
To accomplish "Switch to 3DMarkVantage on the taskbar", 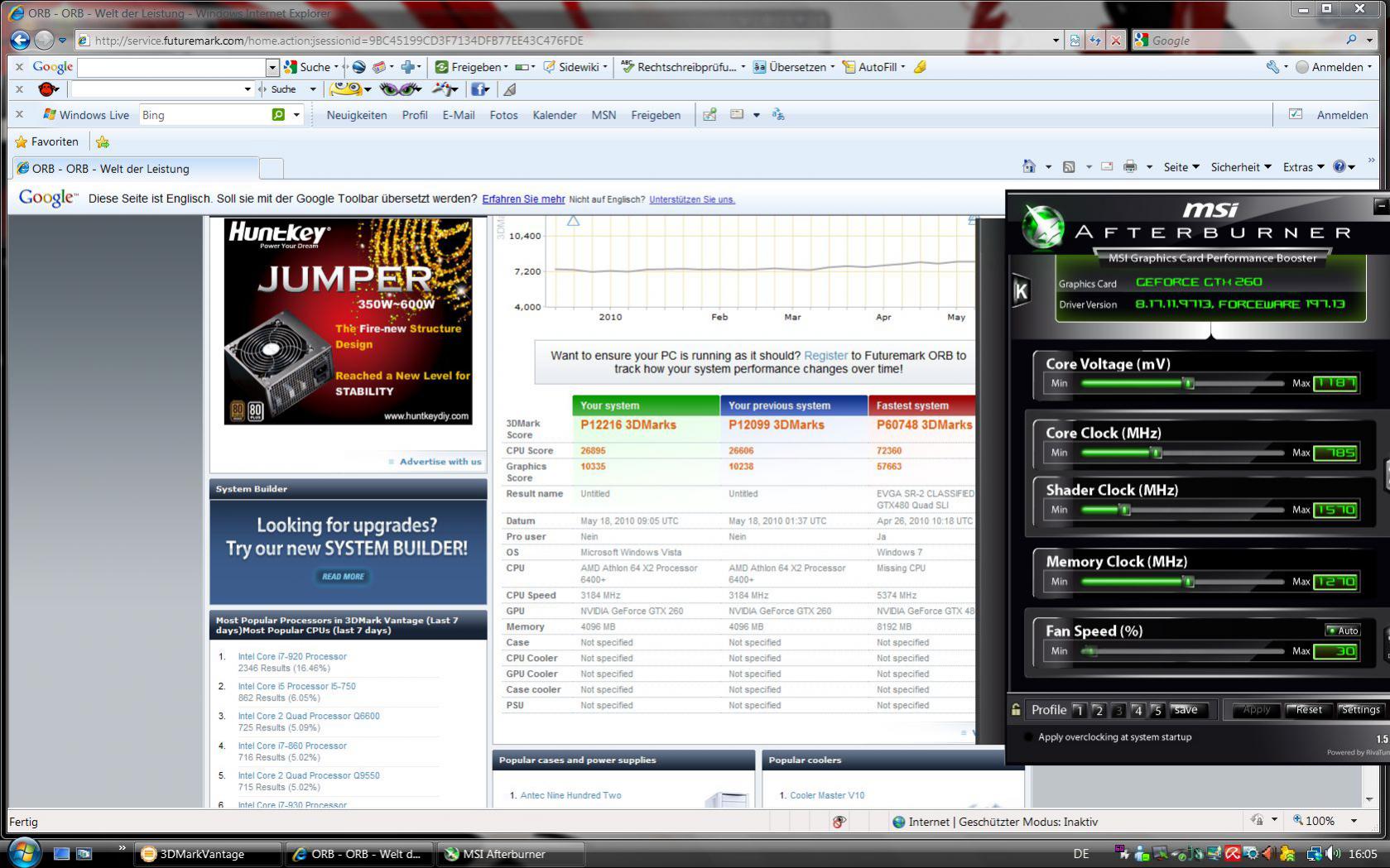I will [207, 854].
